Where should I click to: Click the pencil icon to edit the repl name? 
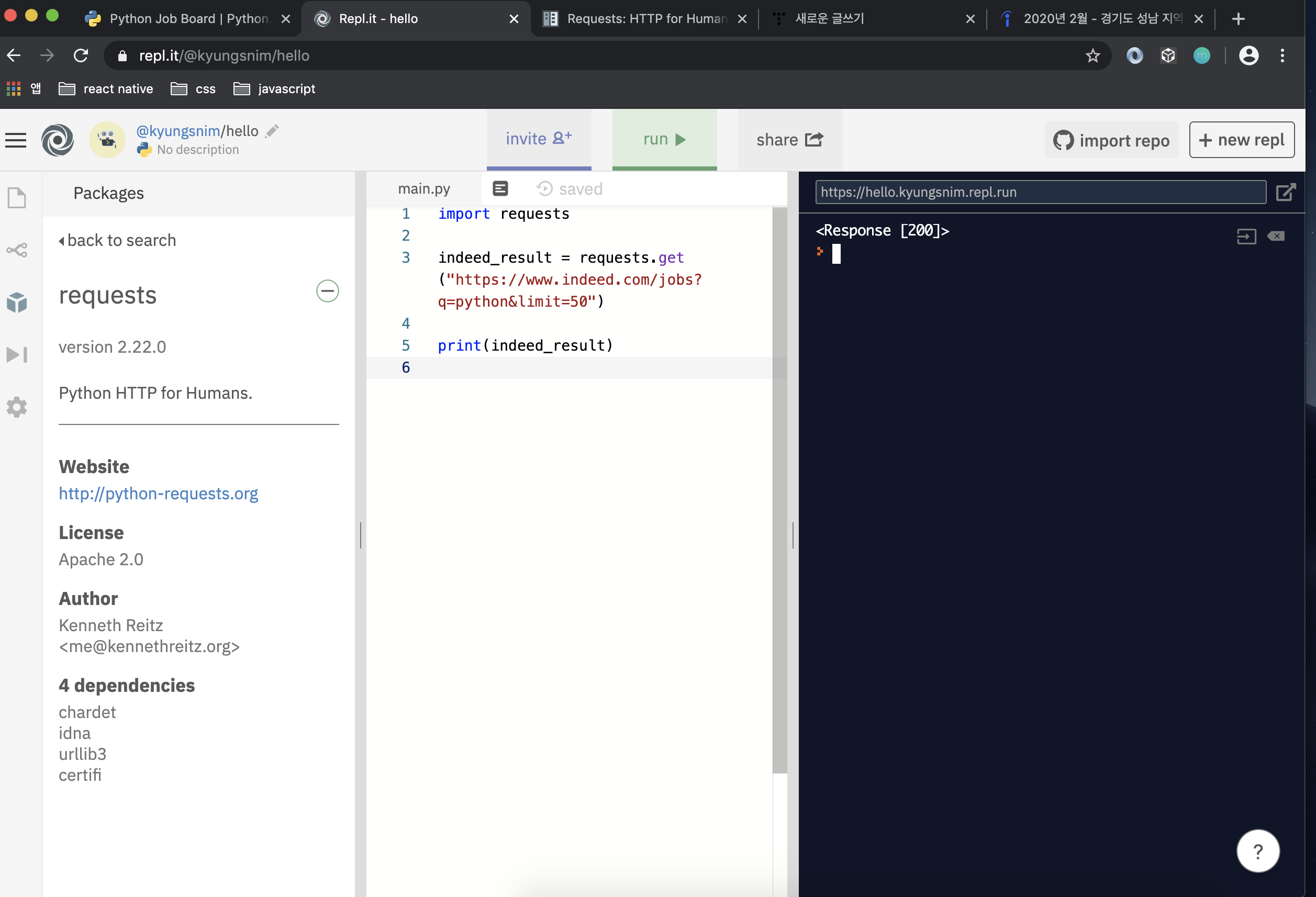click(272, 131)
